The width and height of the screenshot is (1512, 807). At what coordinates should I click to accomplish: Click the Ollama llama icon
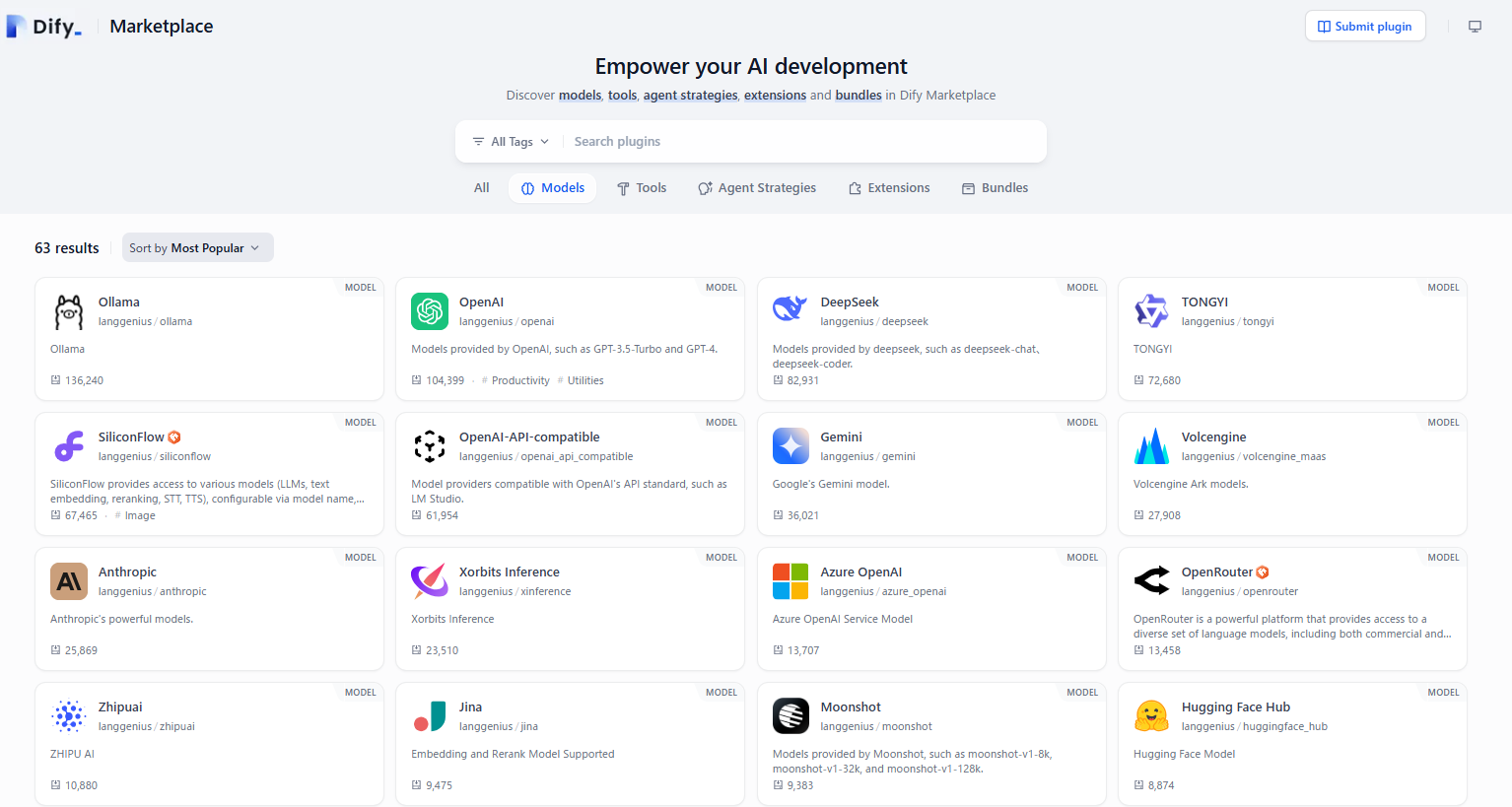pyautogui.click(x=69, y=311)
